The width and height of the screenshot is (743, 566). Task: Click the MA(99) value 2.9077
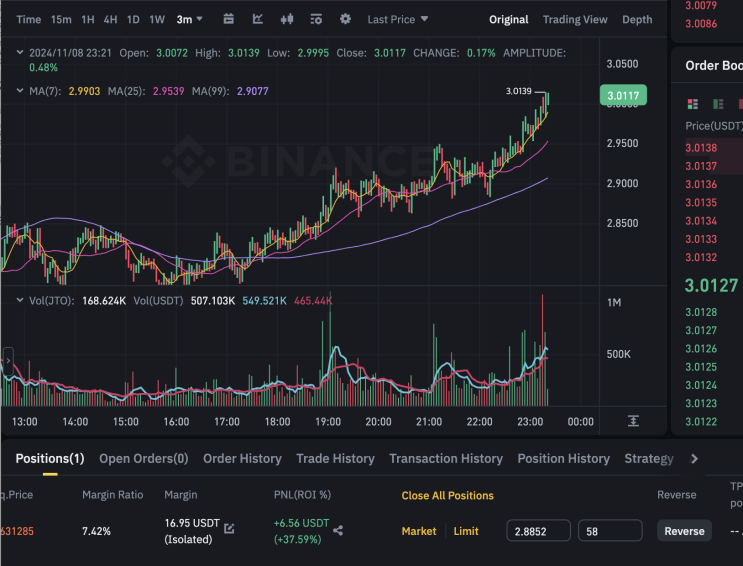click(253, 91)
